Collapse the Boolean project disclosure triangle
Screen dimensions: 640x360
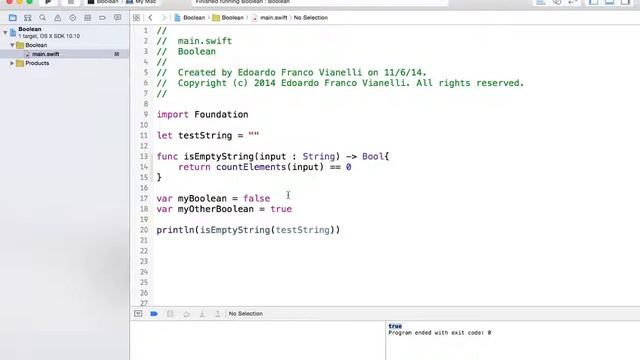point(5,32)
